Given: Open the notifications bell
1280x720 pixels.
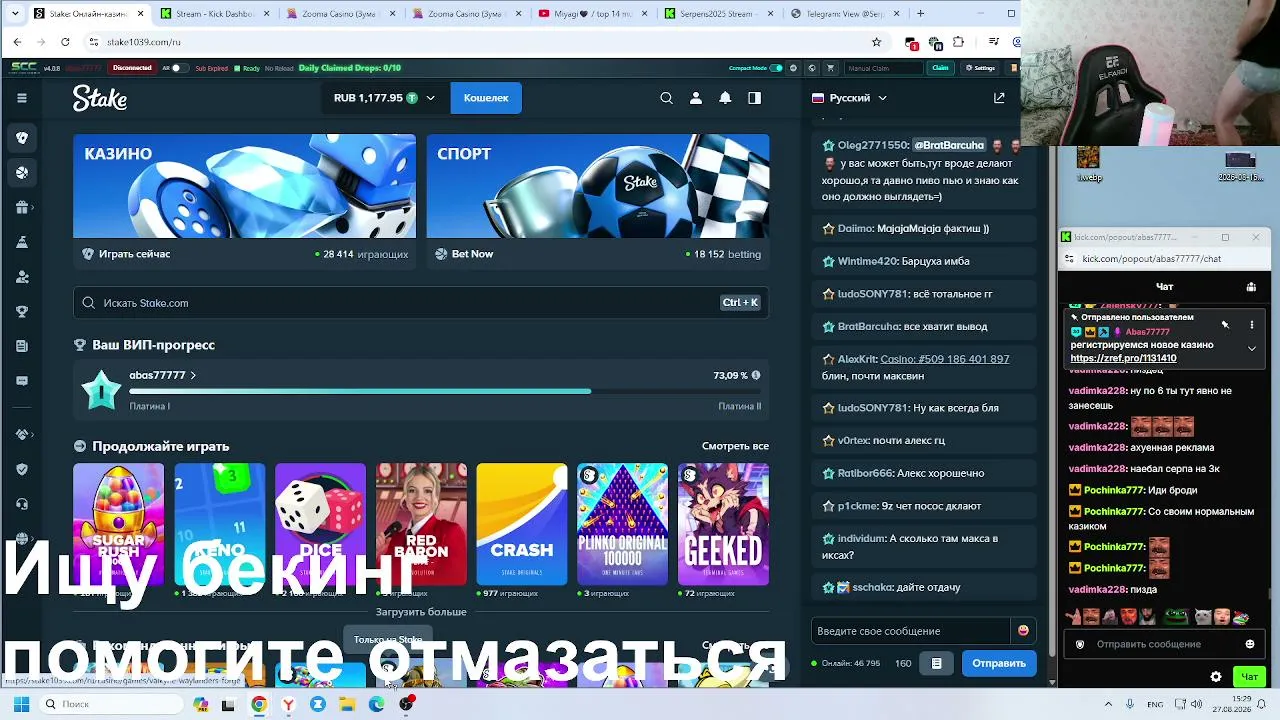Looking at the screenshot, I should (725, 98).
